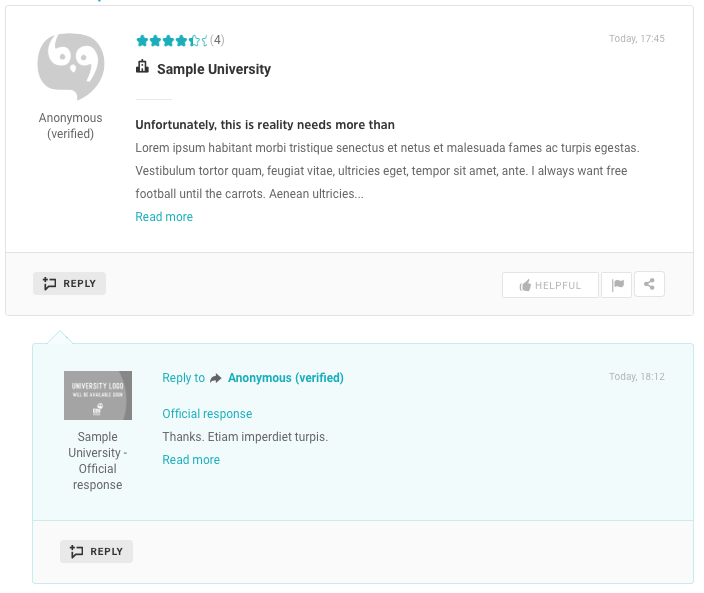Image resolution: width=704 pixels, height=593 pixels.
Task: Open the Anonymous (verified) link in reply header
Action: click(286, 378)
